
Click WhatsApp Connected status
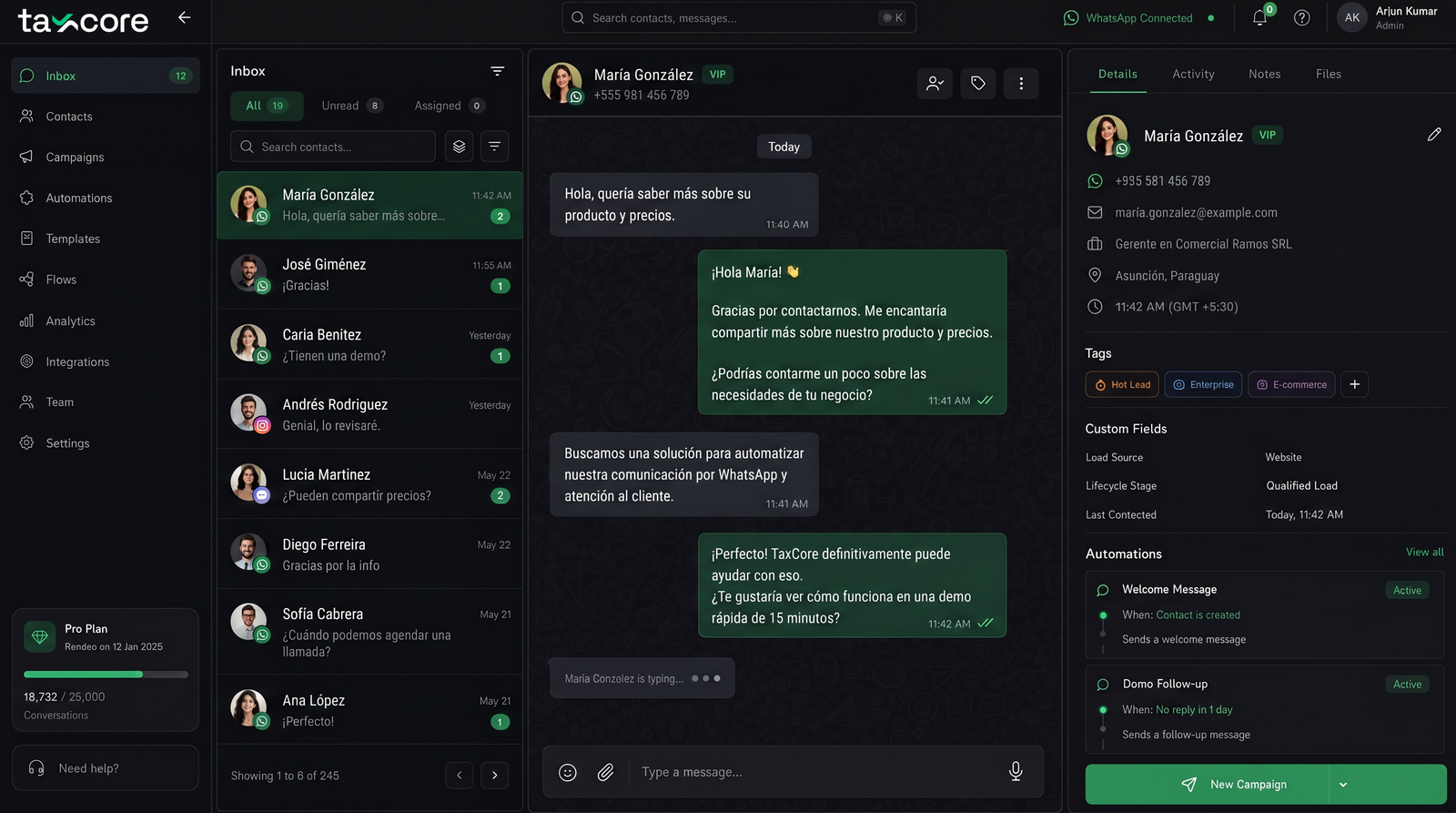pyautogui.click(x=1138, y=18)
